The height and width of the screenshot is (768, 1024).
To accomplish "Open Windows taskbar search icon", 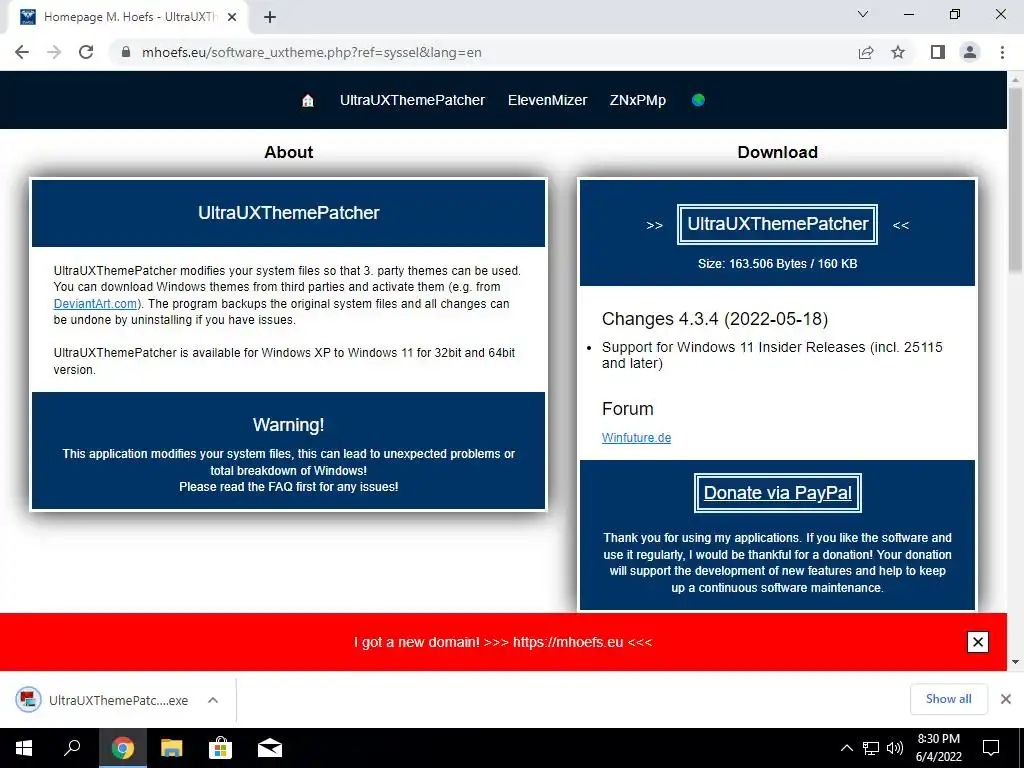I will tap(72, 748).
